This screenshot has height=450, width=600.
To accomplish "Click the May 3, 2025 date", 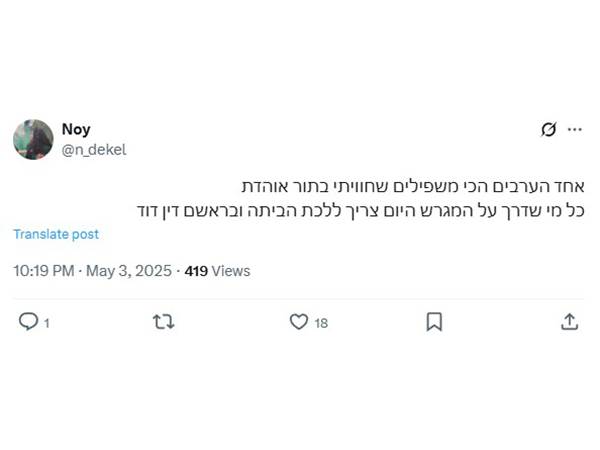I will tap(129, 271).
